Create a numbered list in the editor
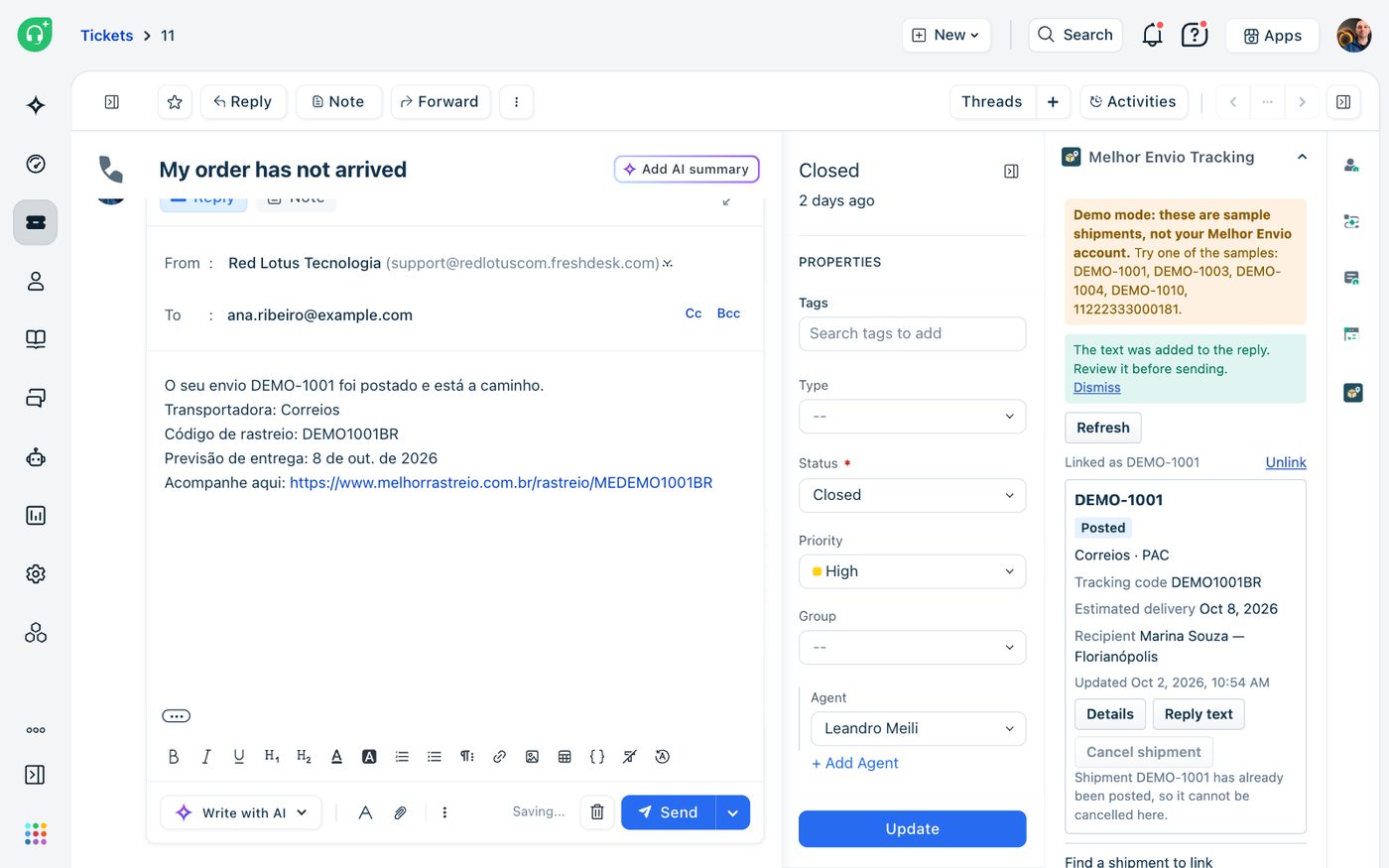Image resolution: width=1389 pixels, height=868 pixels. click(x=402, y=757)
